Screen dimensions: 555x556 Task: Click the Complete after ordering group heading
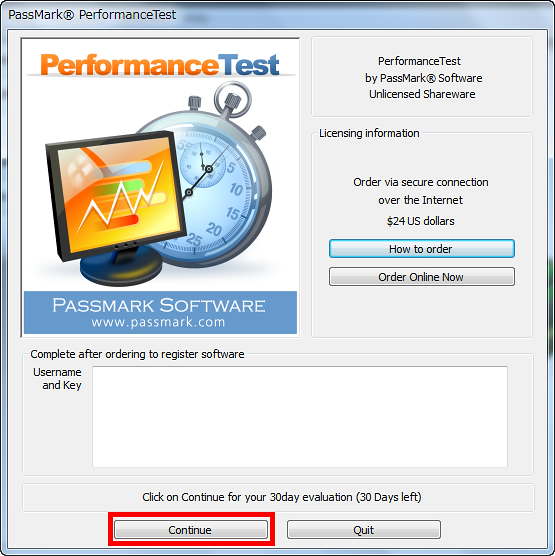(x=137, y=354)
